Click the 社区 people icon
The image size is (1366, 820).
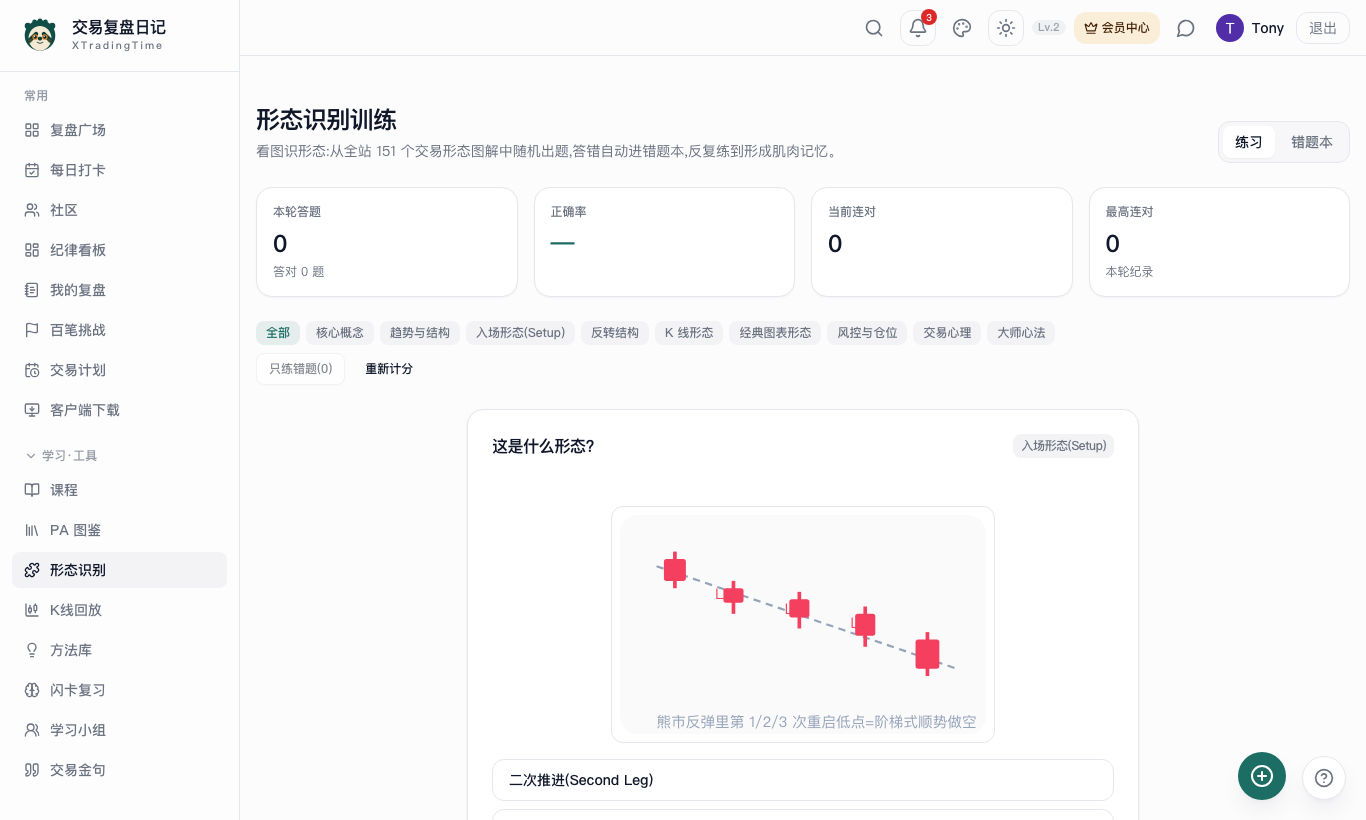tap(32, 210)
